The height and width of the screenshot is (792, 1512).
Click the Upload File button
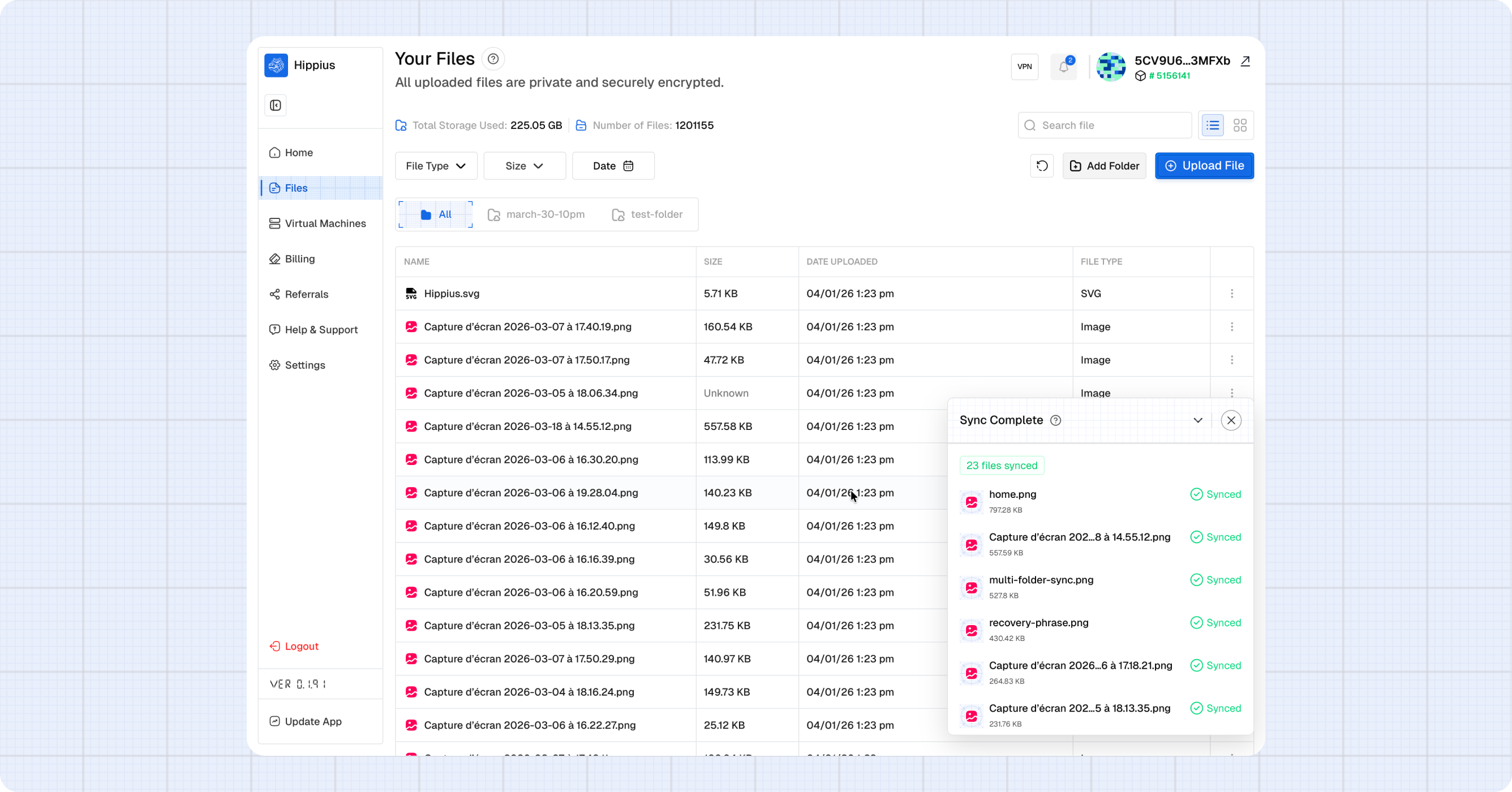(1204, 166)
